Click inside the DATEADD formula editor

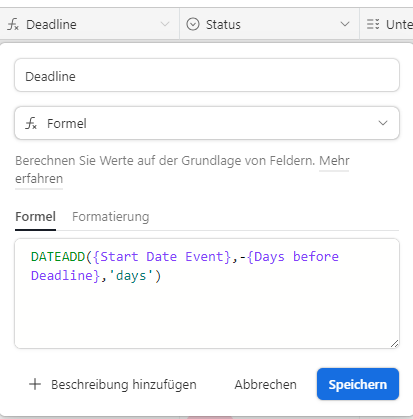(207, 293)
